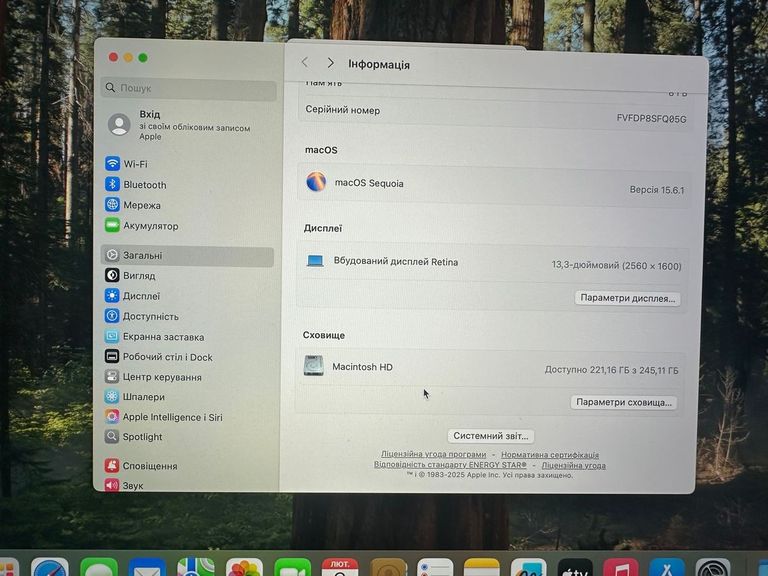Open App Store from the Dock

(667, 568)
